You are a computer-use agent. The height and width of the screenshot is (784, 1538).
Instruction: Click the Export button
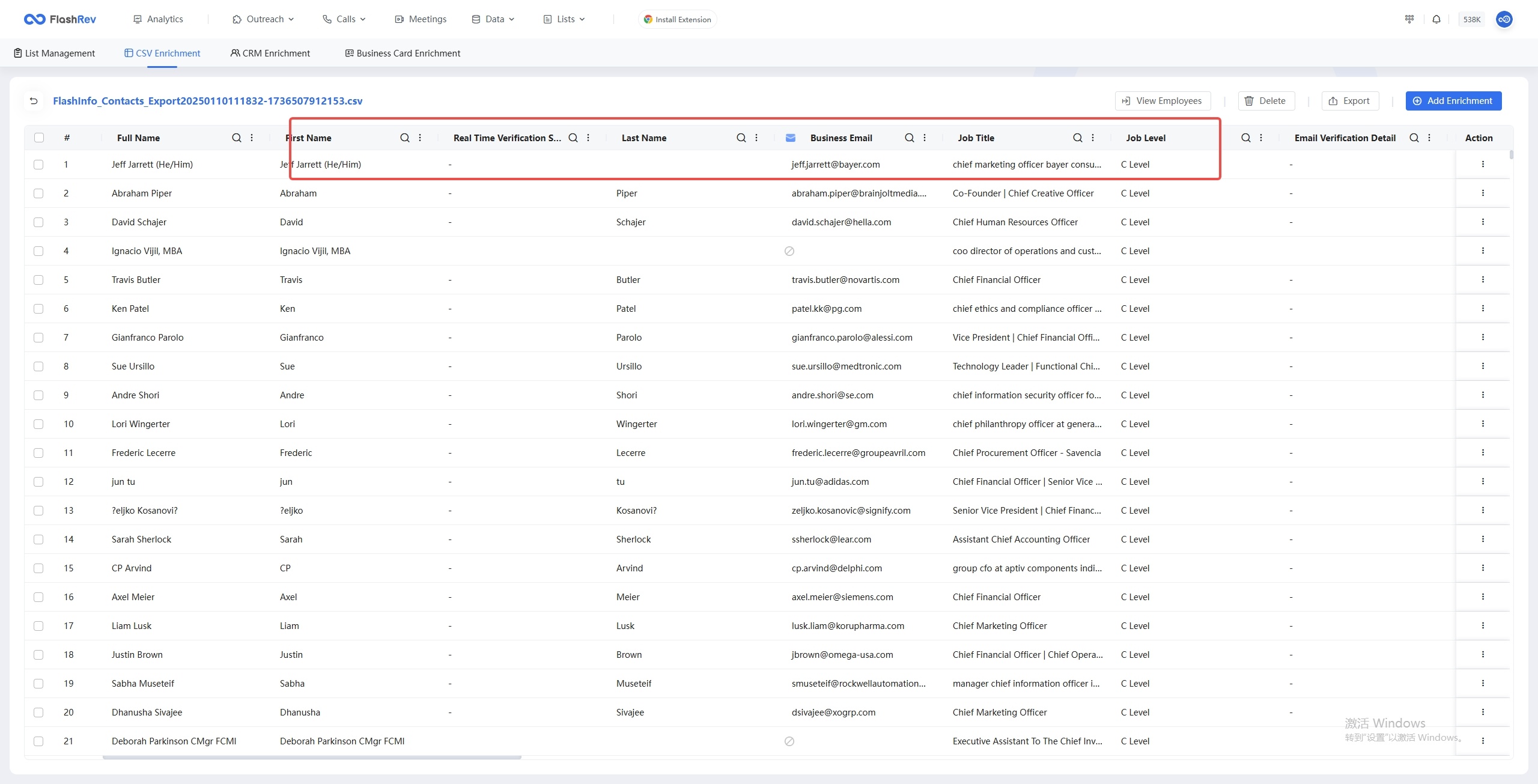[x=1349, y=101]
